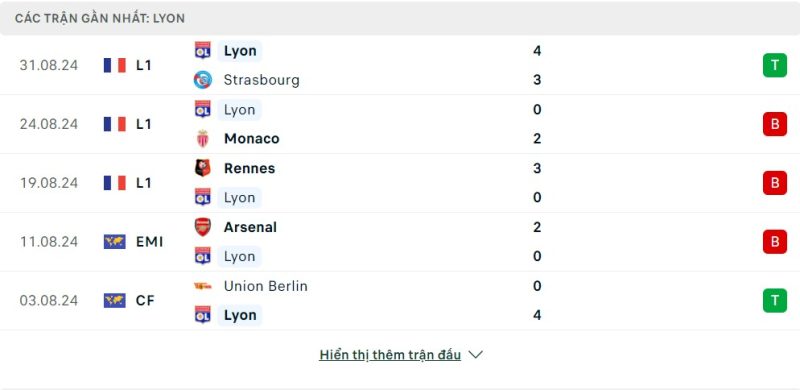Open the Hiển thị thêm trận đấu link
Image resolution: width=800 pixels, height=390 pixels.
(x=390, y=355)
